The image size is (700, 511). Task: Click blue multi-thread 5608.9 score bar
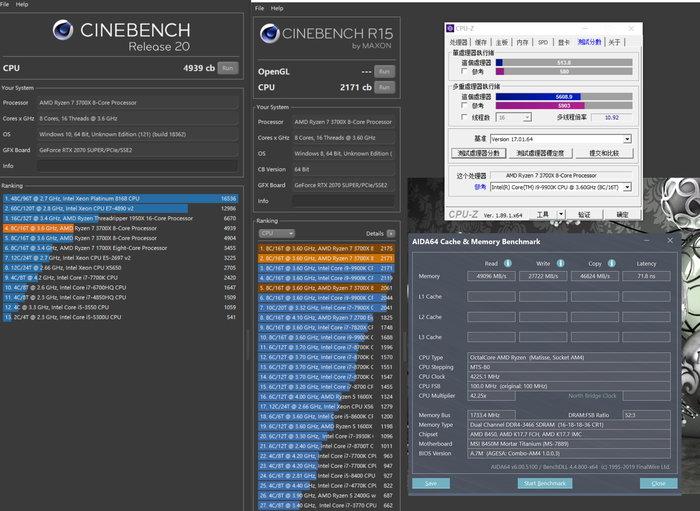[538, 97]
